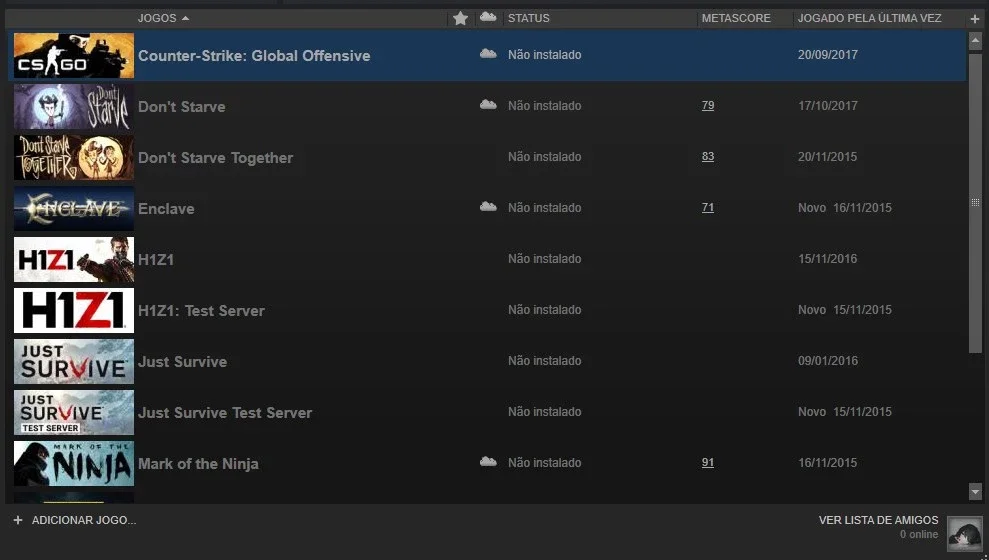The image size is (989, 560).
Task: Open VER LISTA DE AMIGOS
Action: tap(878, 520)
